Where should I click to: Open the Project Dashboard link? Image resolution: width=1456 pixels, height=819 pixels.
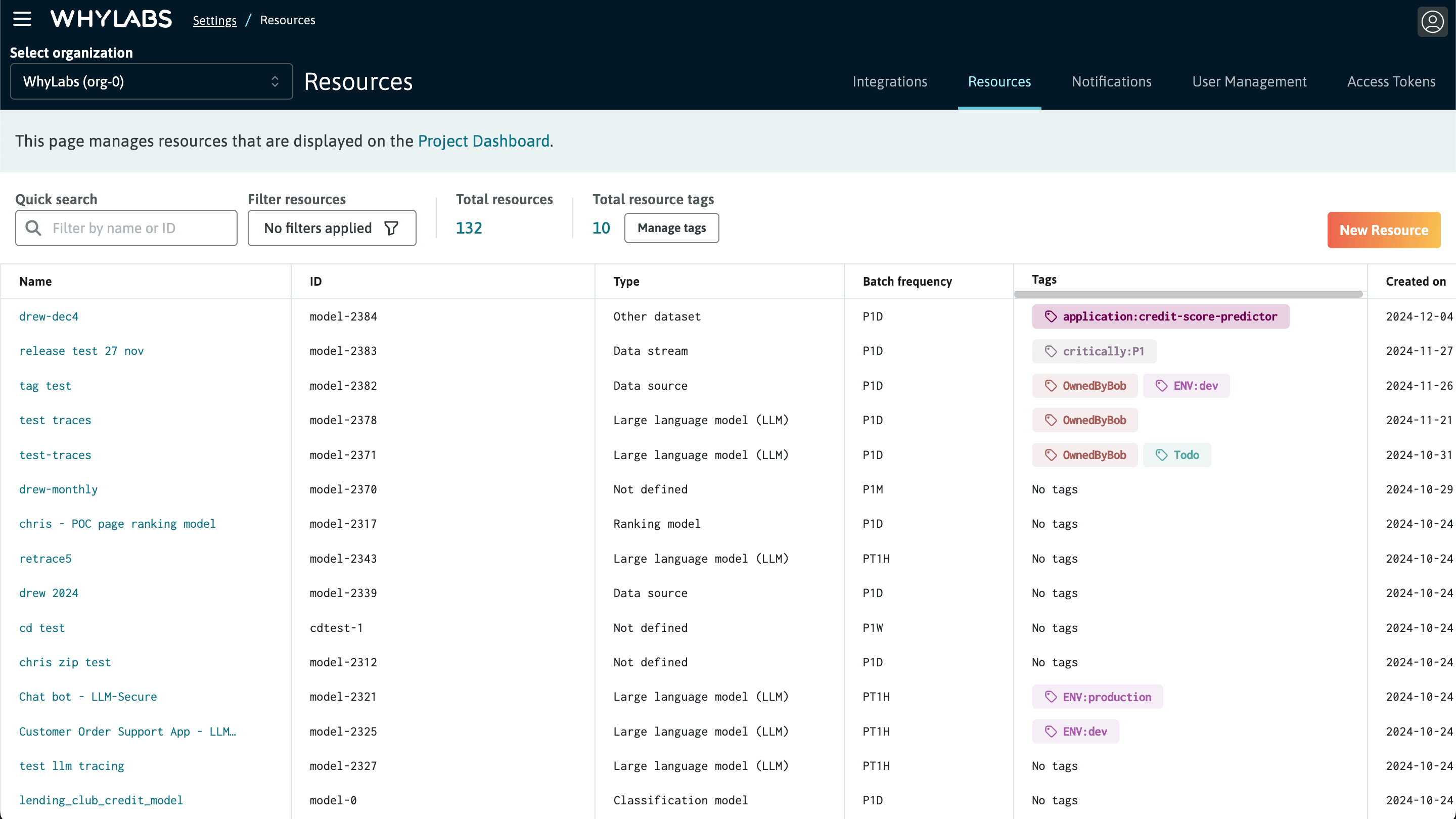(x=484, y=141)
